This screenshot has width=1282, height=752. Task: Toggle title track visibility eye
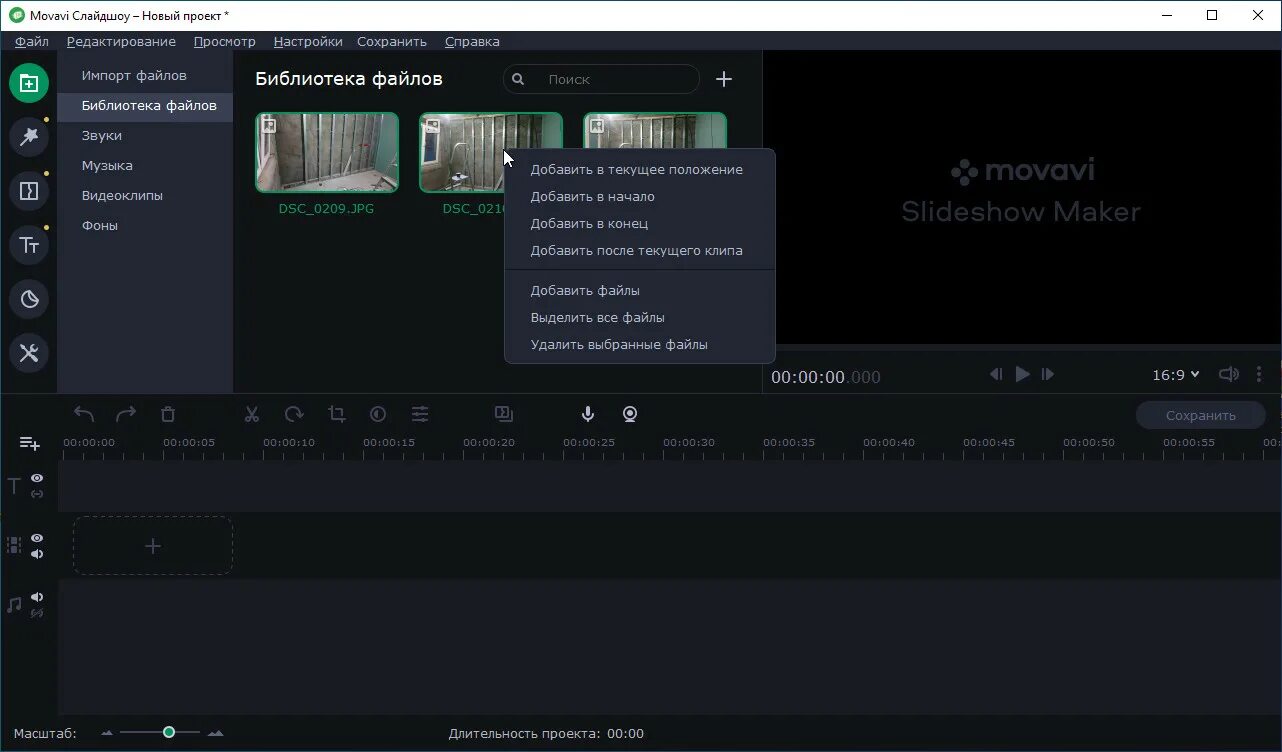[37, 478]
